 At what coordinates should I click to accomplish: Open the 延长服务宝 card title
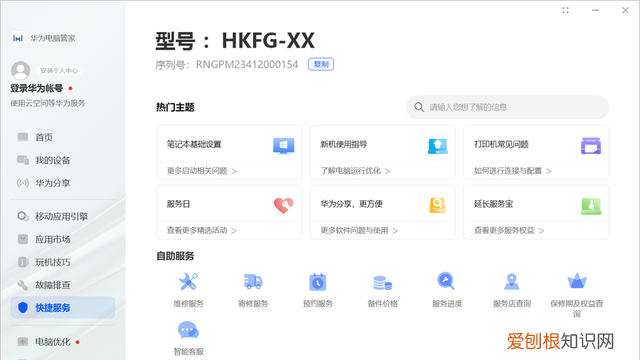tap(493, 204)
